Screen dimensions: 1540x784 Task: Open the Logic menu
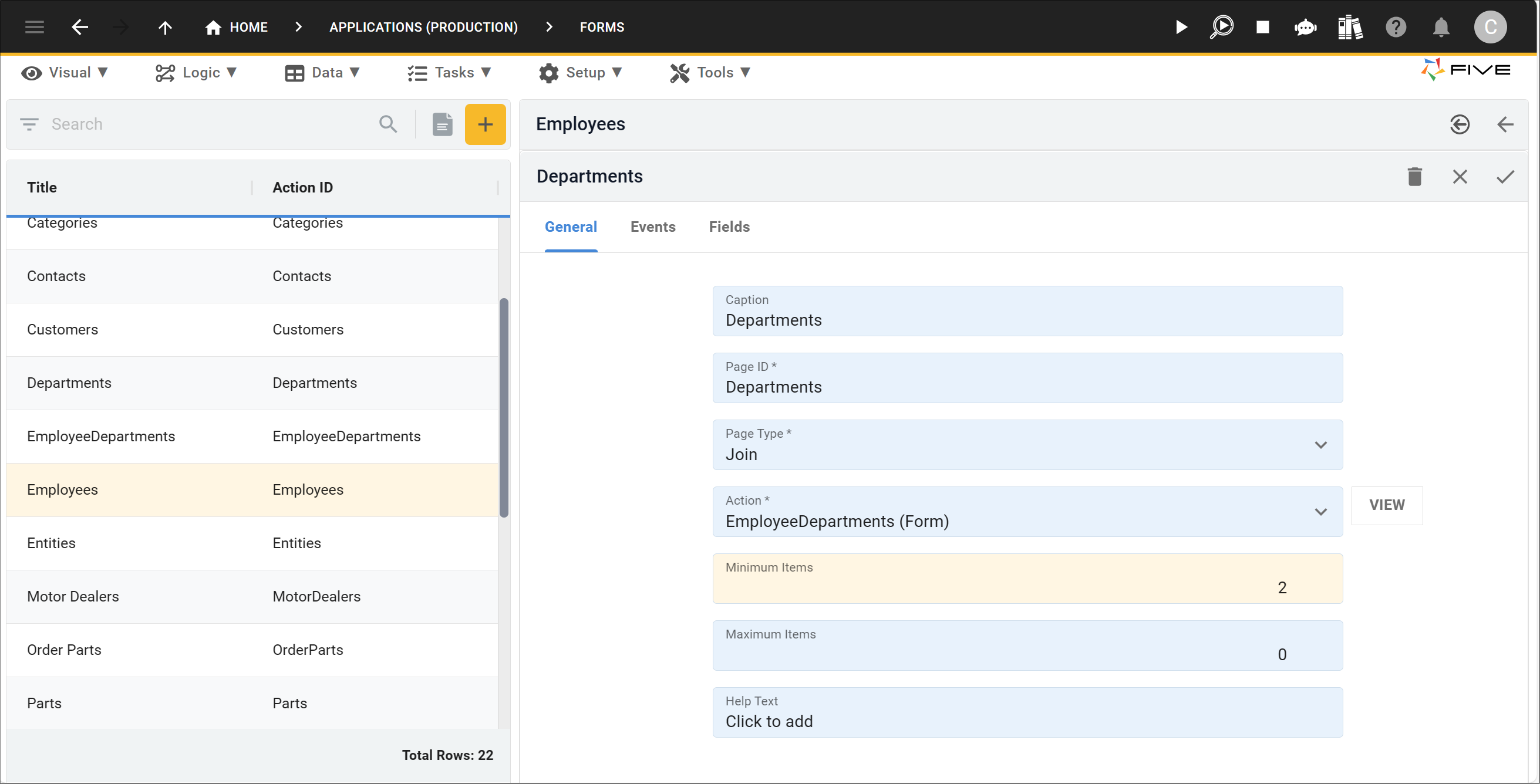(x=196, y=72)
